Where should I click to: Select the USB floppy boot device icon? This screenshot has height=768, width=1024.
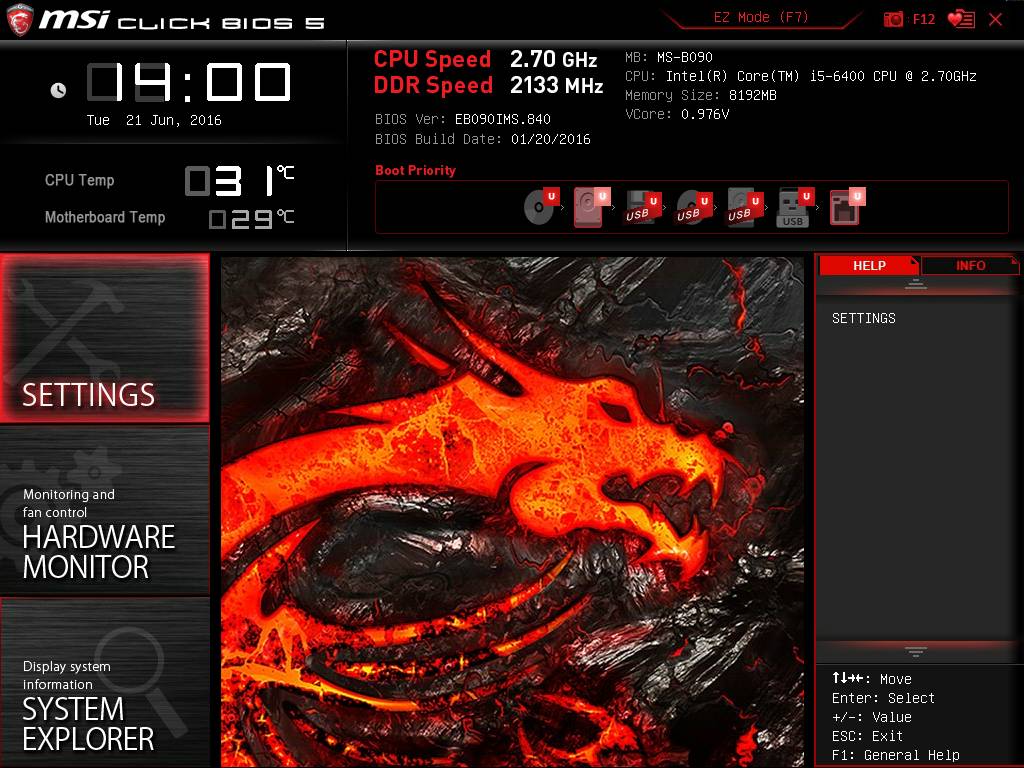pos(643,208)
